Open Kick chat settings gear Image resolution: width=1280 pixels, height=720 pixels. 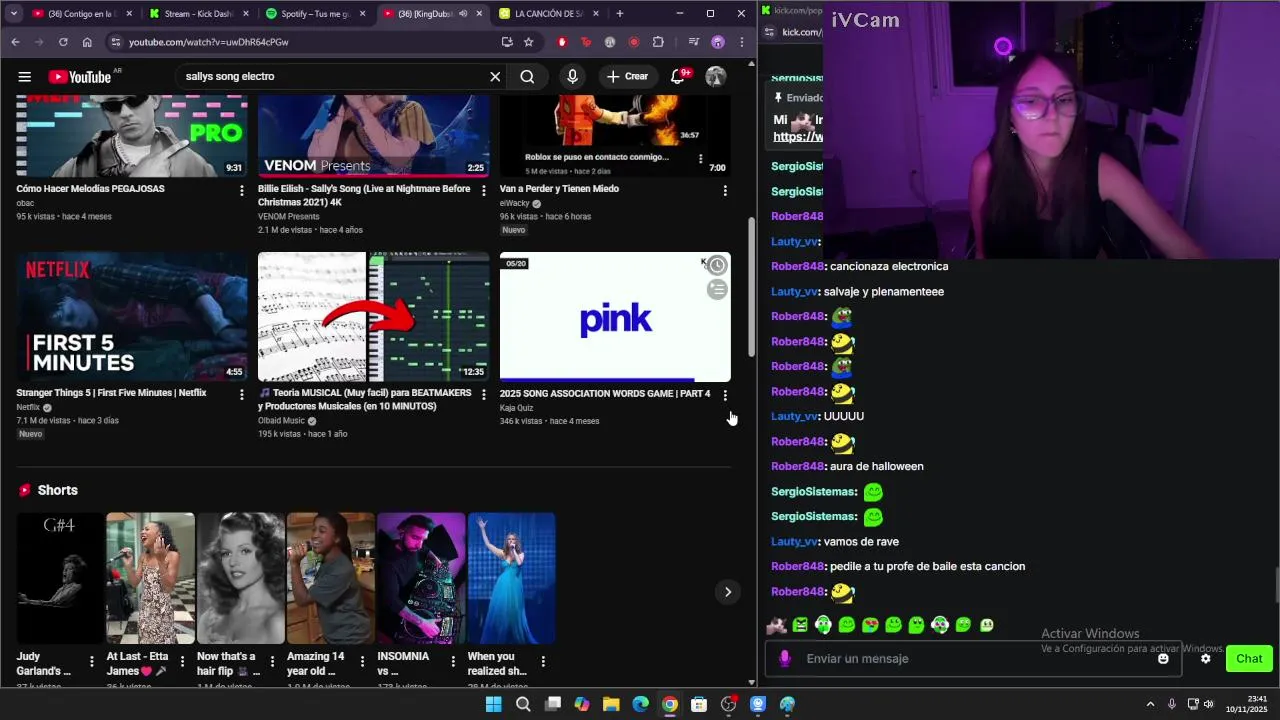click(x=1206, y=658)
